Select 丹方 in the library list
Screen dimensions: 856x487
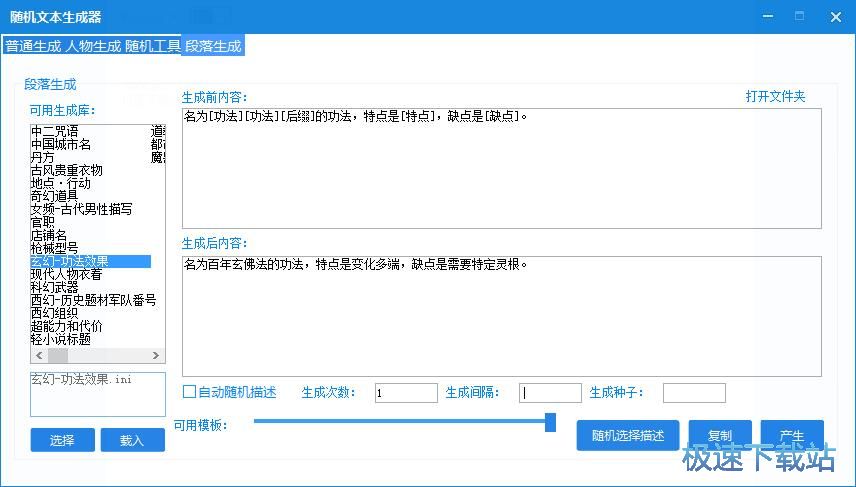(x=43, y=157)
